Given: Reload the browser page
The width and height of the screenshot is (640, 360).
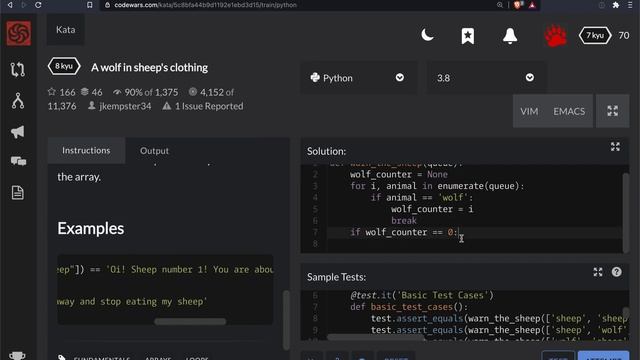Looking at the screenshot, I should 38,5.
